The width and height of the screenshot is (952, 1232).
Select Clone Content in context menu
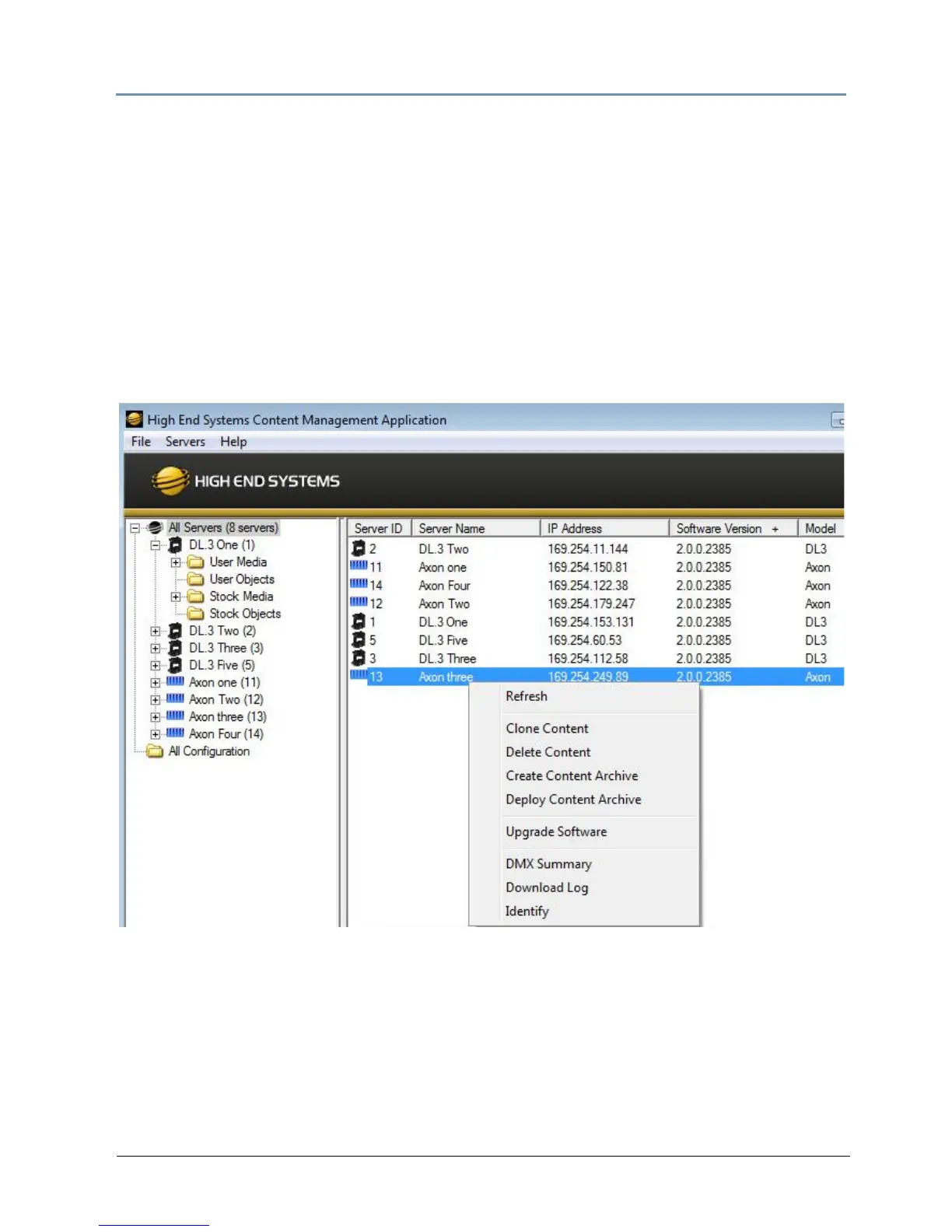point(547,729)
